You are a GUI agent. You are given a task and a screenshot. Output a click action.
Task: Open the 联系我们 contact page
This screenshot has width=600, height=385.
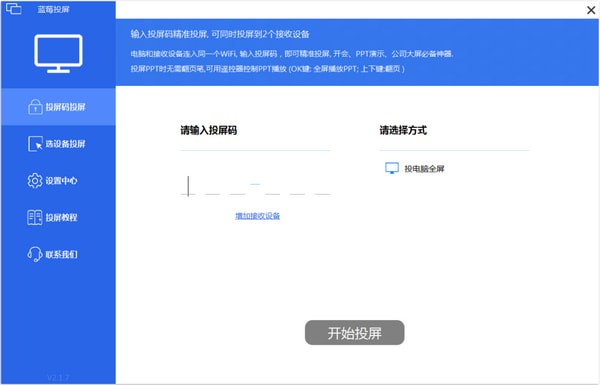point(58,254)
